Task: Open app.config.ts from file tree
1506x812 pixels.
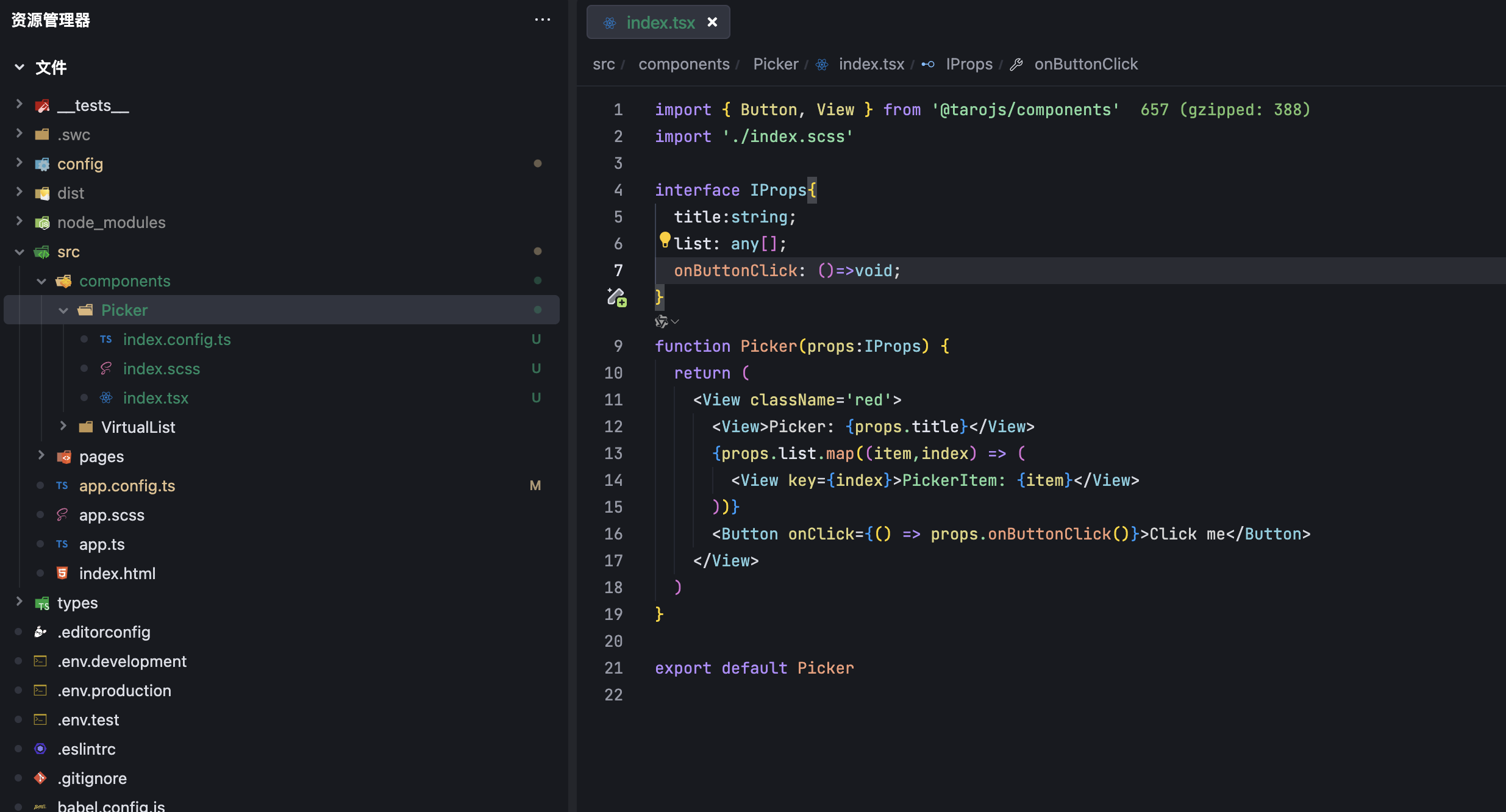Action: pyautogui.click(x=127, y=486)
